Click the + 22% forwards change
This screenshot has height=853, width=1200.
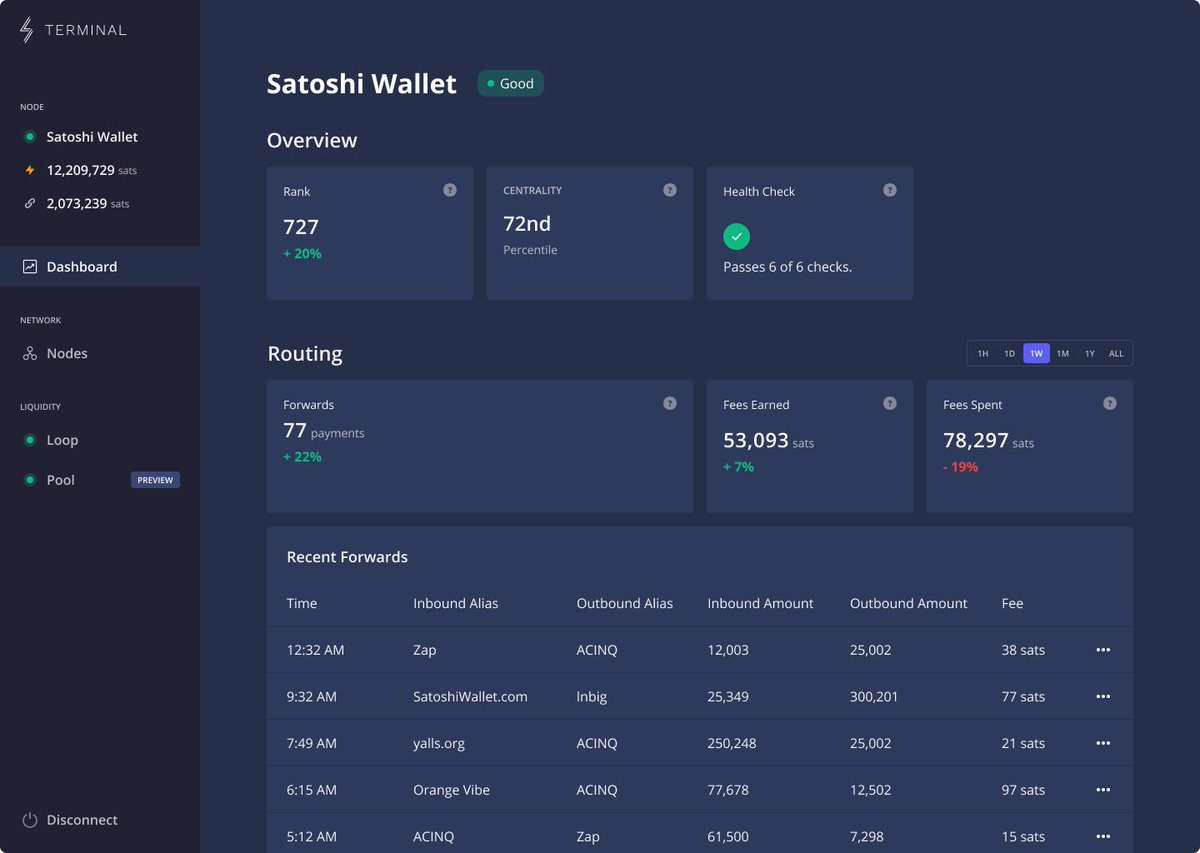coord(302,457)
